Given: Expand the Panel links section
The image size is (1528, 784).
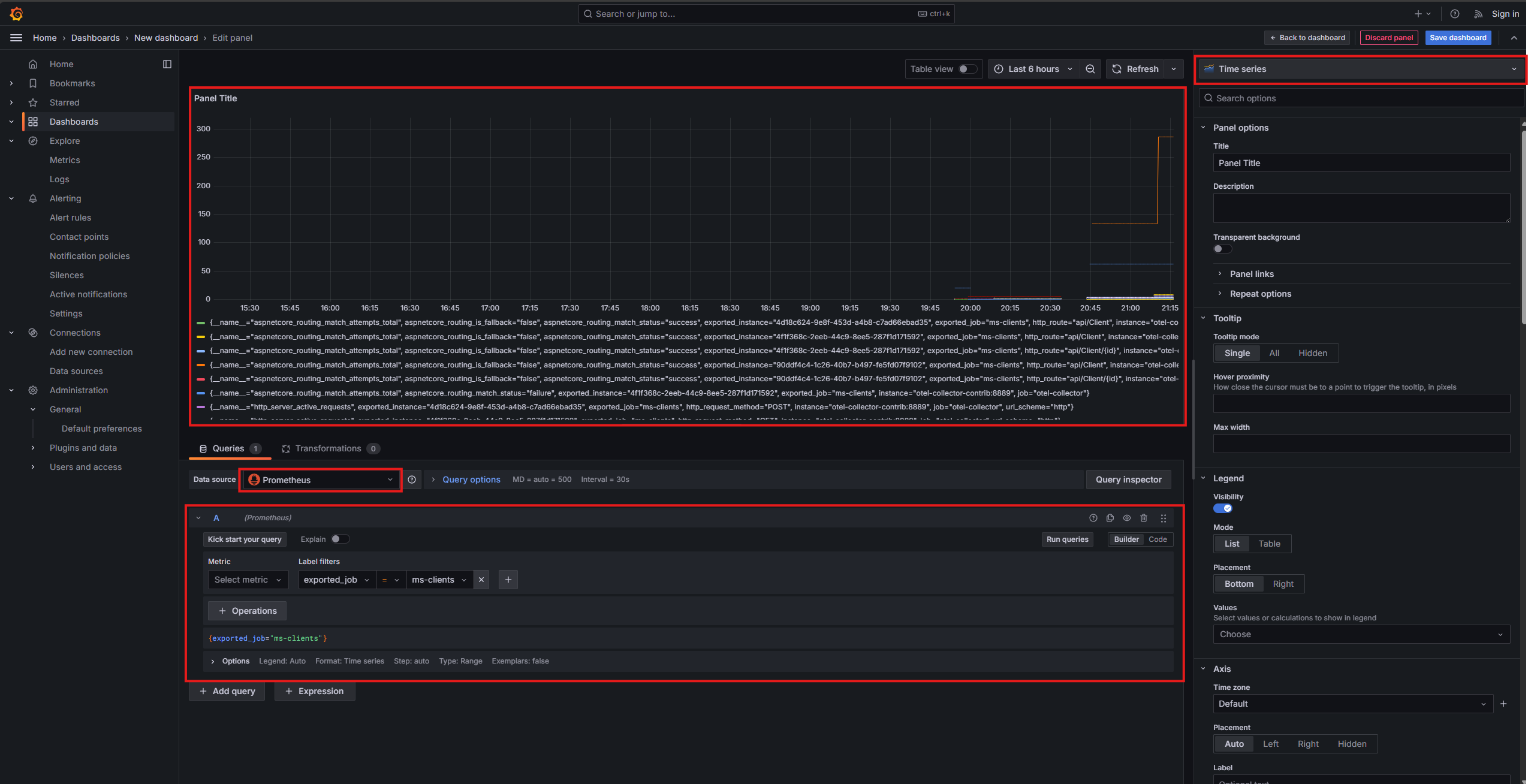Looking at the screenshot, I should [x=1251, y=274].
